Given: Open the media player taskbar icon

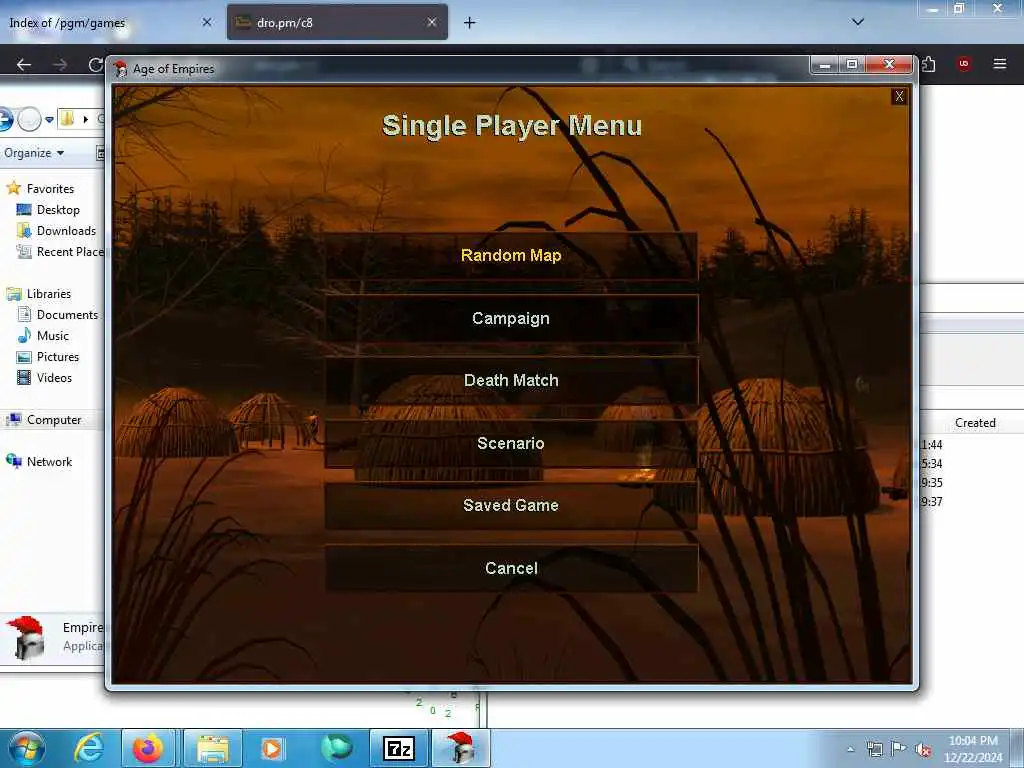Looking at the screenshot, I should [272, 748].
